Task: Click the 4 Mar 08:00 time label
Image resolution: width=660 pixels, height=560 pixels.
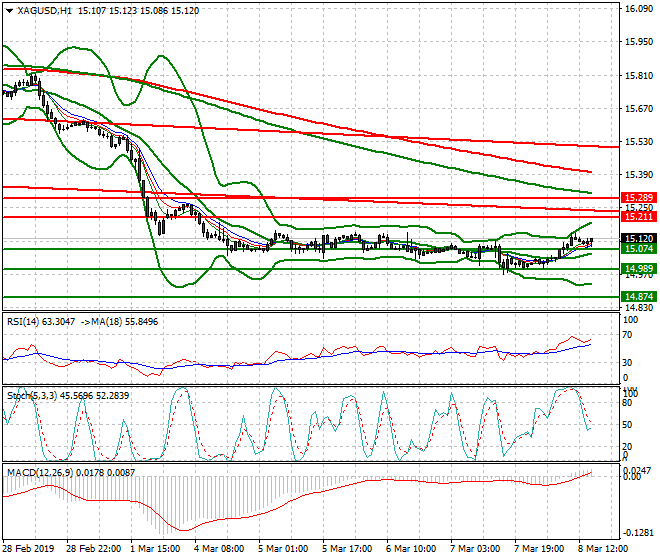Action: click(x=219, y=551)
